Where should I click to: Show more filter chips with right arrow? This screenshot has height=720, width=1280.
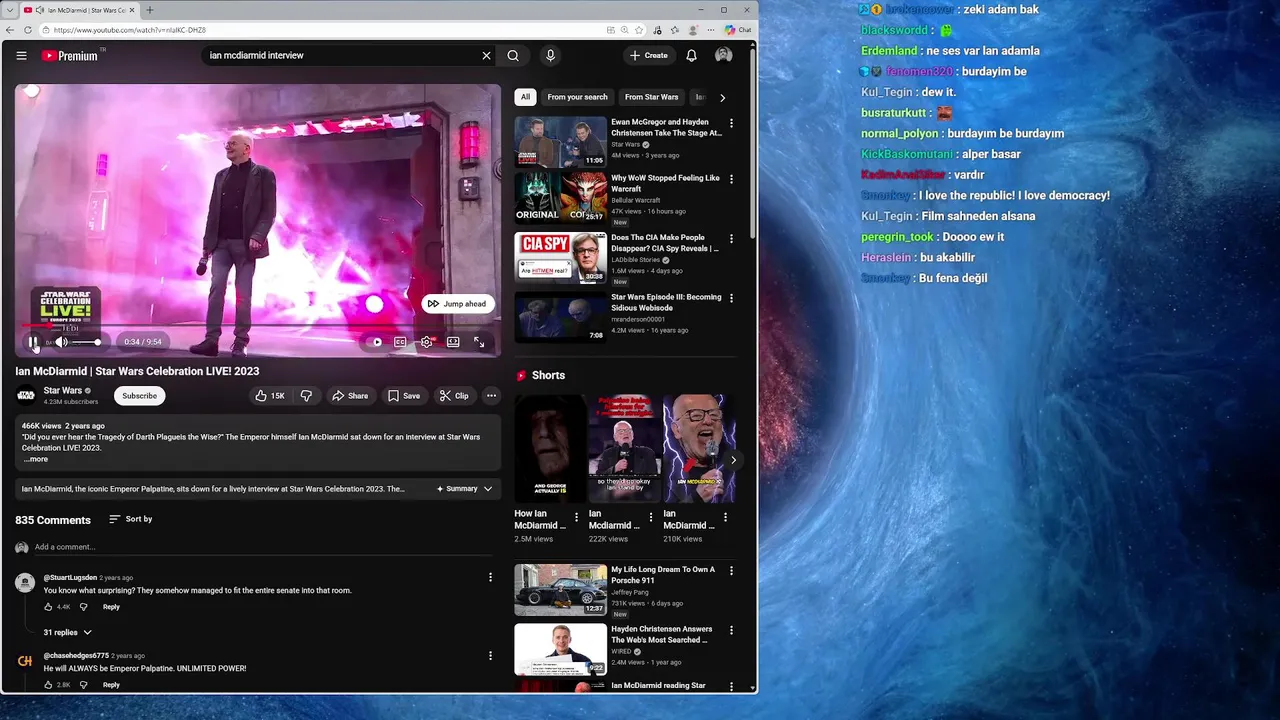point(722,97)
